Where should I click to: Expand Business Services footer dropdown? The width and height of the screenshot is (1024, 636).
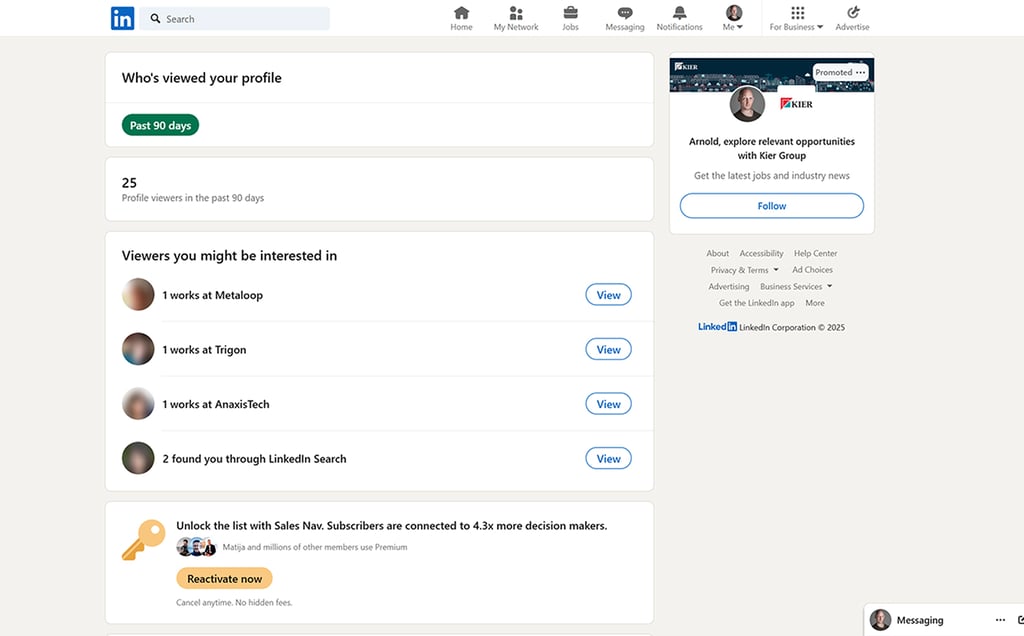point(796,287)
